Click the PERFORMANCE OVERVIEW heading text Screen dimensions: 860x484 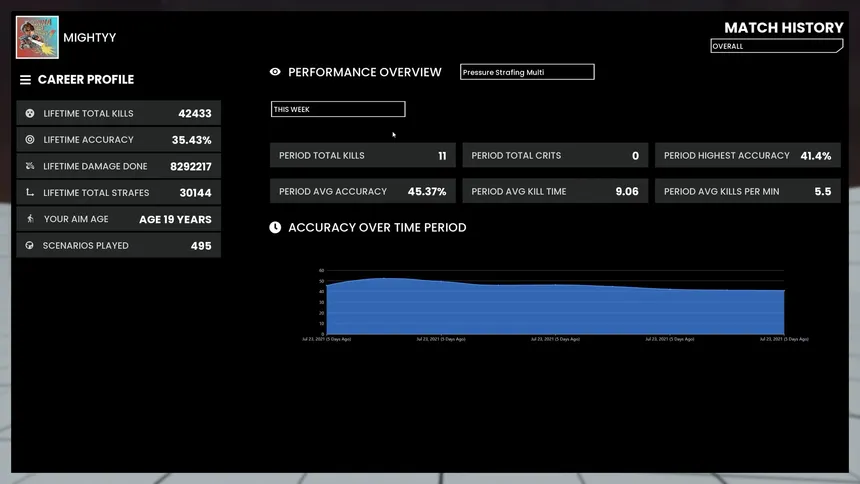tap(365, 72)
